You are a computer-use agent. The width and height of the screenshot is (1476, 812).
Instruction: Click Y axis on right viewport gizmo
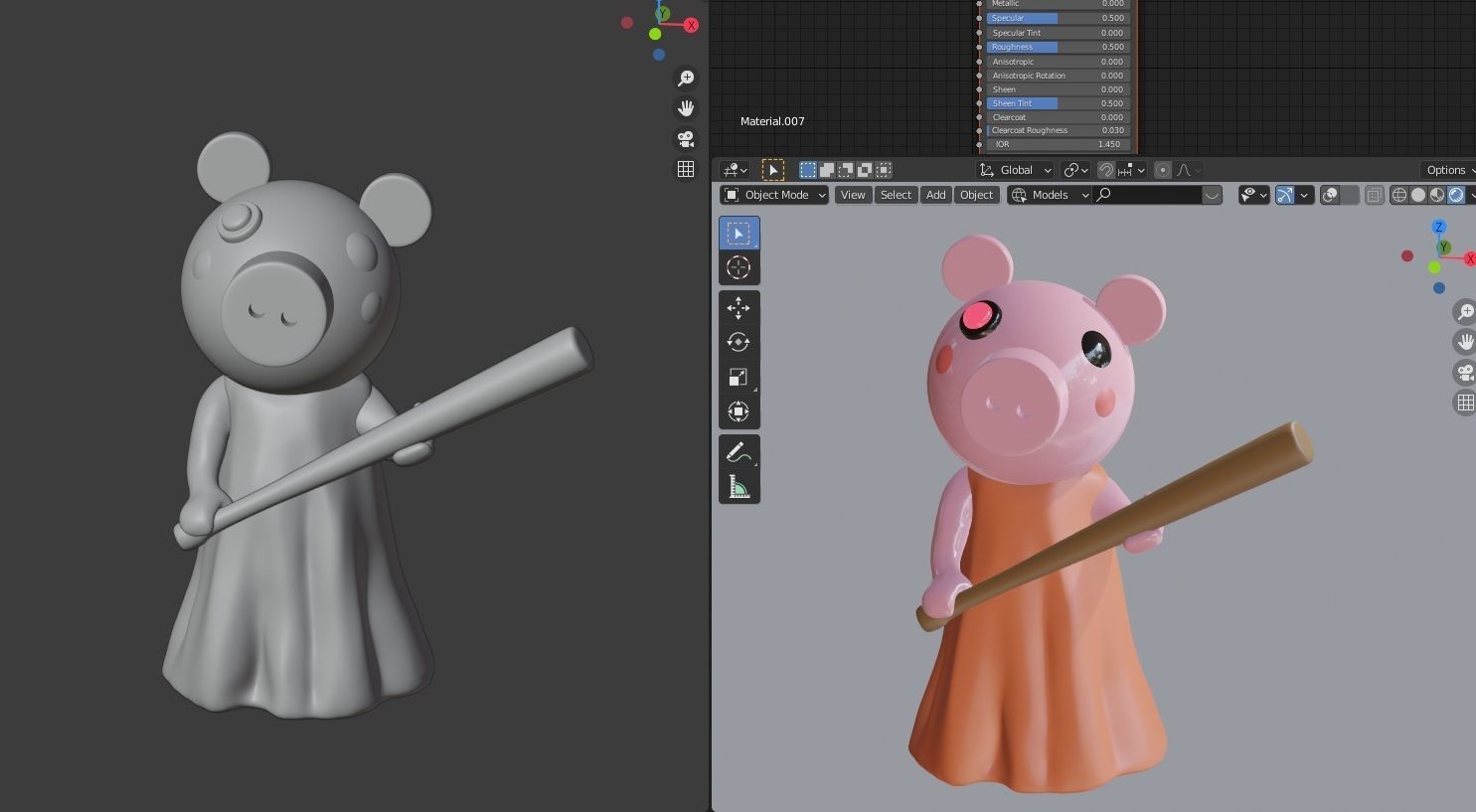click(x=1443, y=247)
